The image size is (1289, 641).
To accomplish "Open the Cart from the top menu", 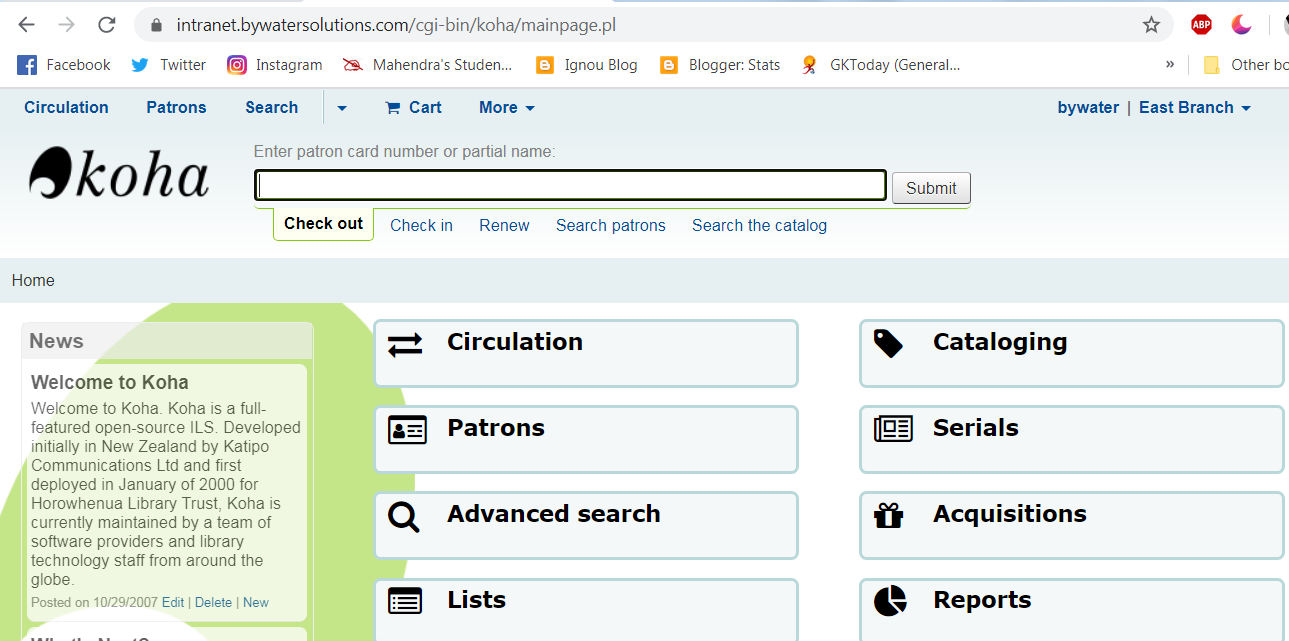I will [x=414, y=108].
